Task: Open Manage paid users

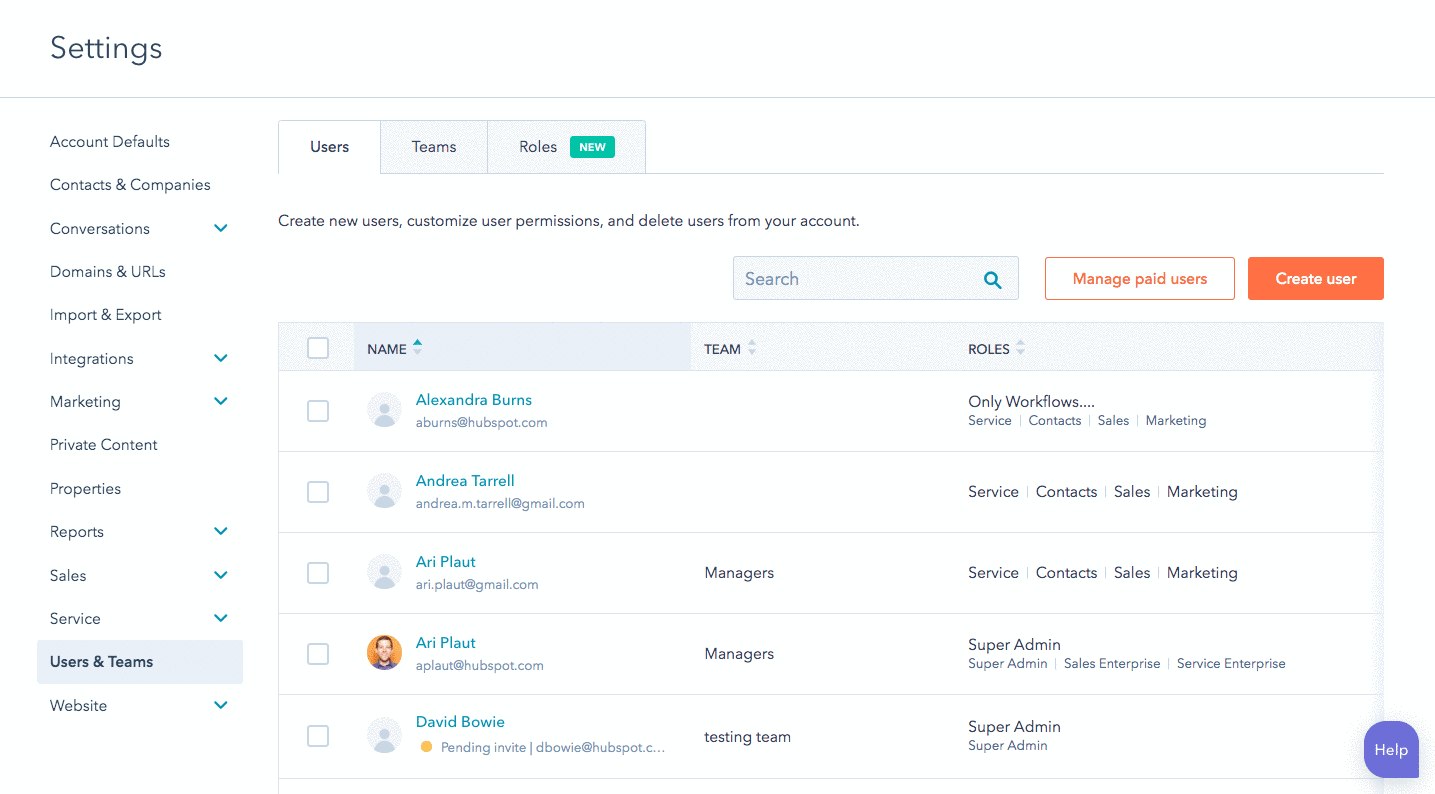Action: coord(1139,278)
